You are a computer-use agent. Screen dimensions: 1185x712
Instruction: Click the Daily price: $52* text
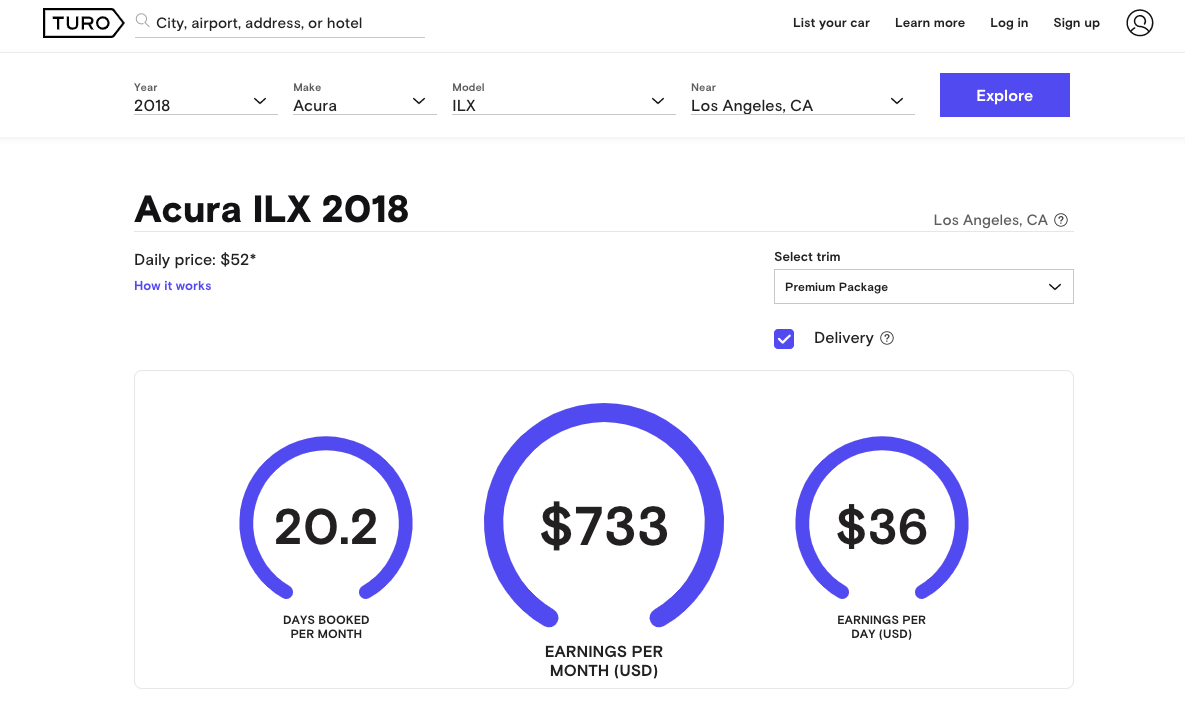pyautogui.click(x=195, y=259)
